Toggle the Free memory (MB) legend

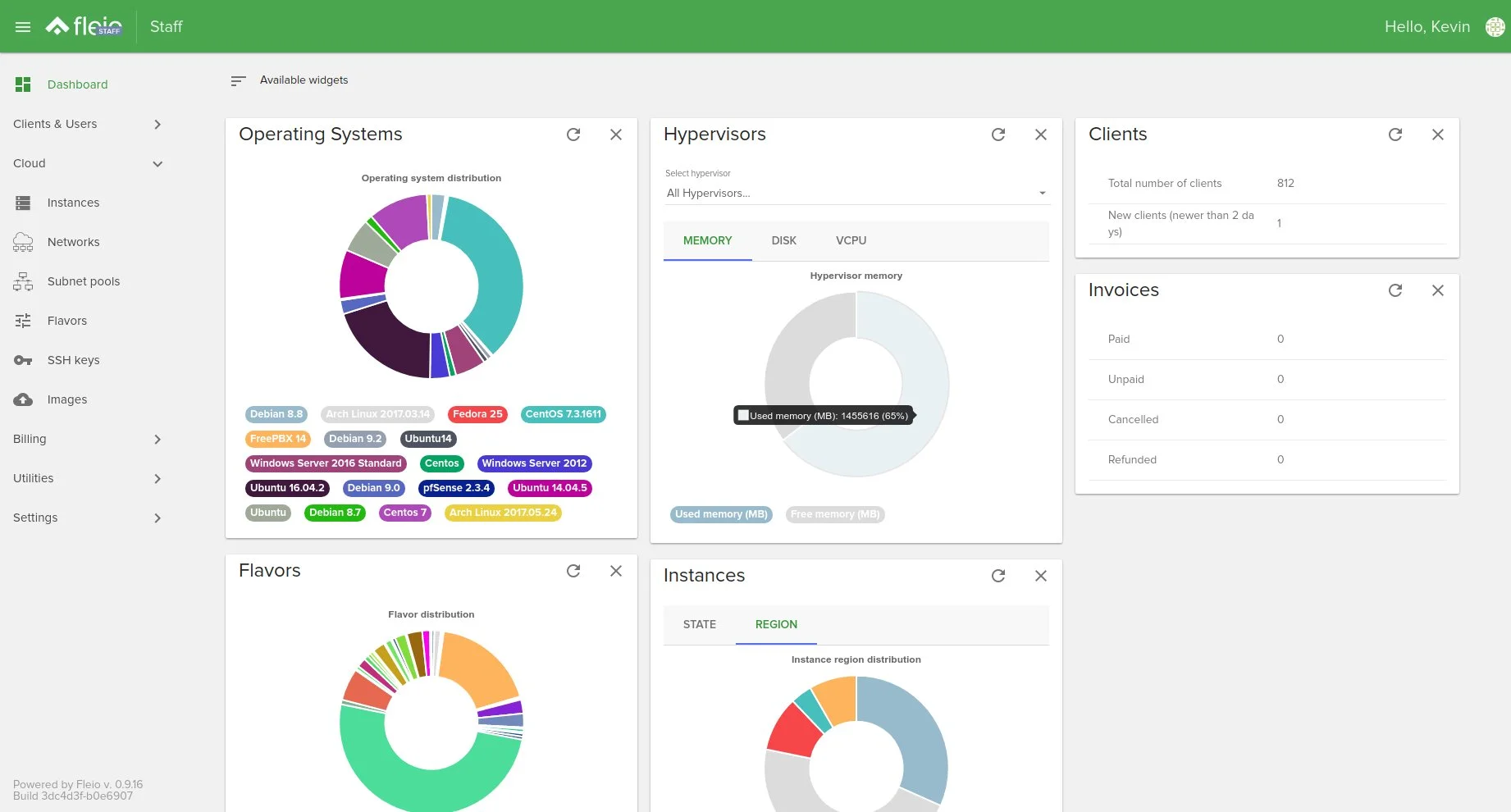click(x=834, y=514)
